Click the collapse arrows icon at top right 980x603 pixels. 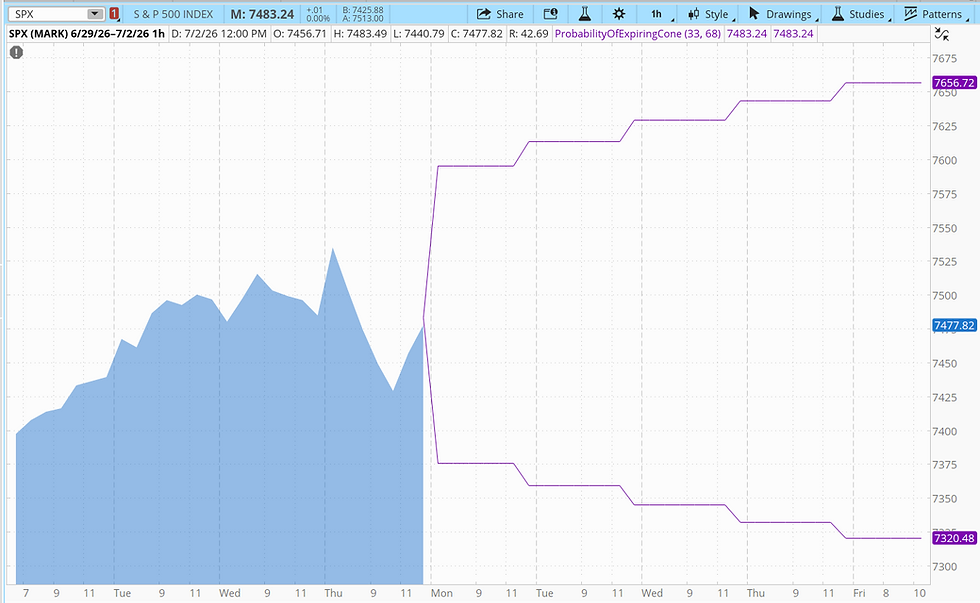(x=942, y=34)
